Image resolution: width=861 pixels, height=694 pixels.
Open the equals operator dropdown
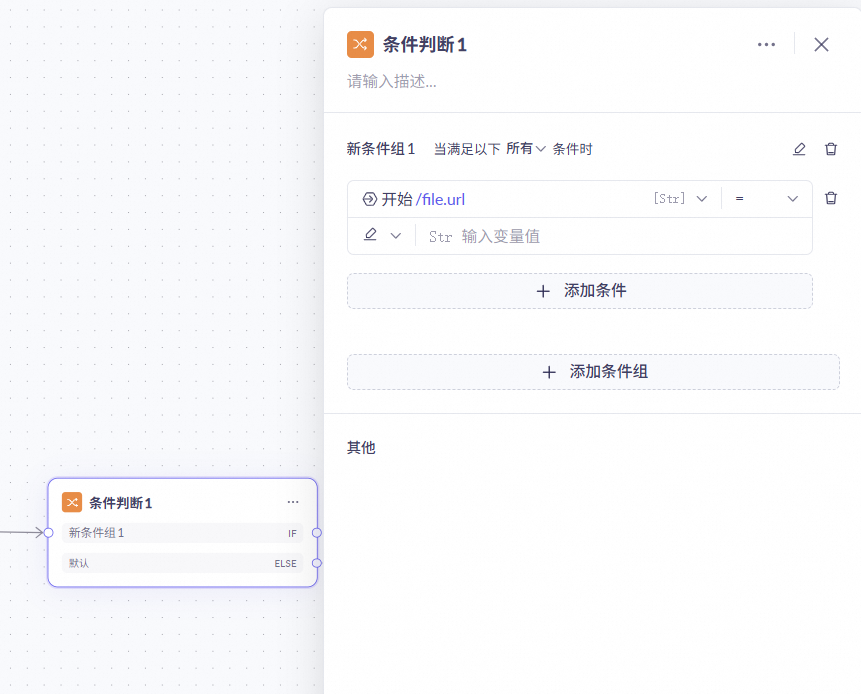(767, 199)
